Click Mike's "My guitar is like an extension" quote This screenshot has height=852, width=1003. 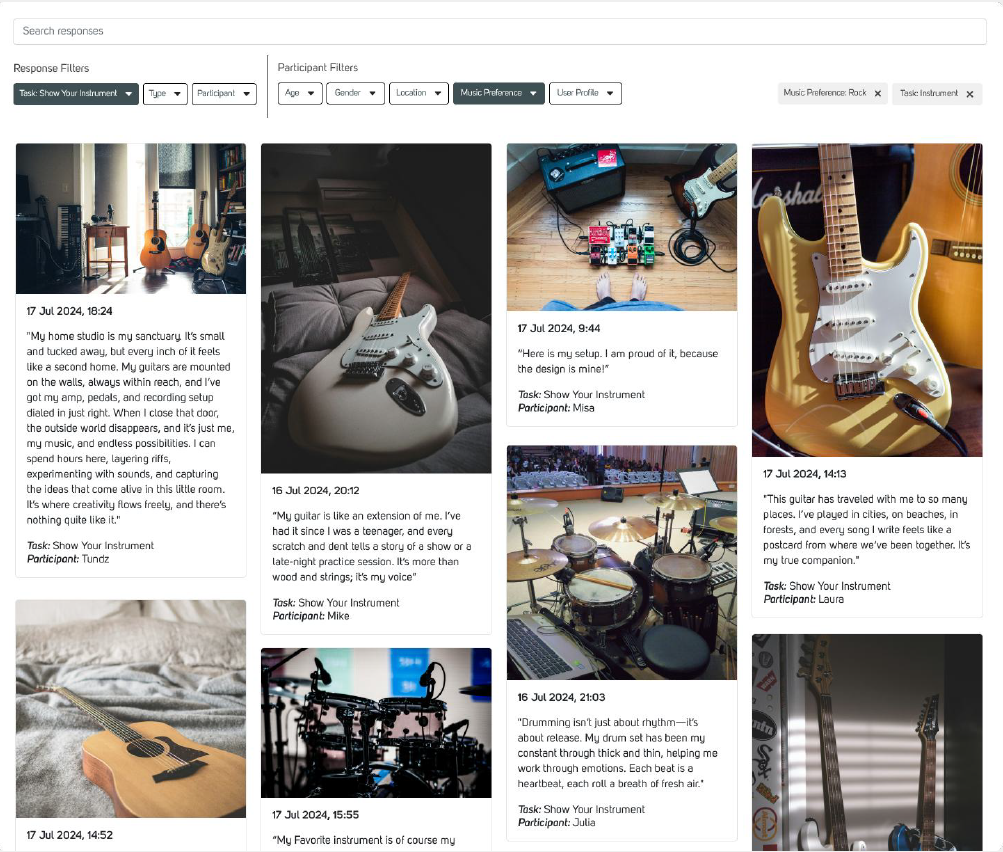coord(372,546)
